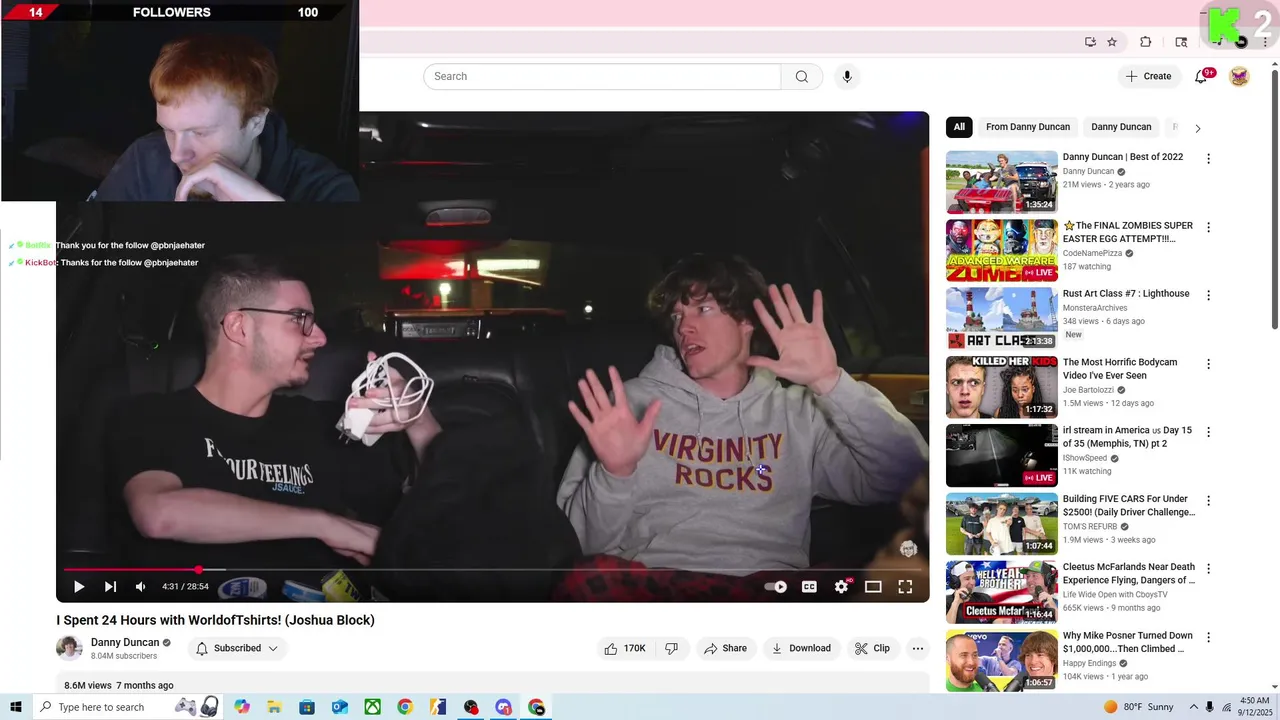Image resolution: width=1280 pixels, height=720 pixels.
Task: Open options for FINAL ZOMBIES video
Action: pyautogui.click(x=1208, y=227)
